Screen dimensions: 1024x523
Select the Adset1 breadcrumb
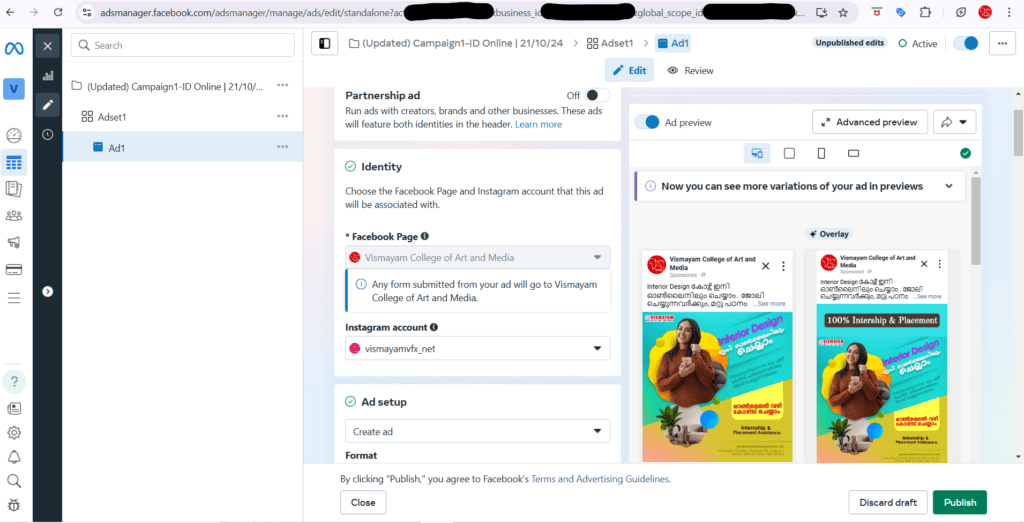click(611, 43)
